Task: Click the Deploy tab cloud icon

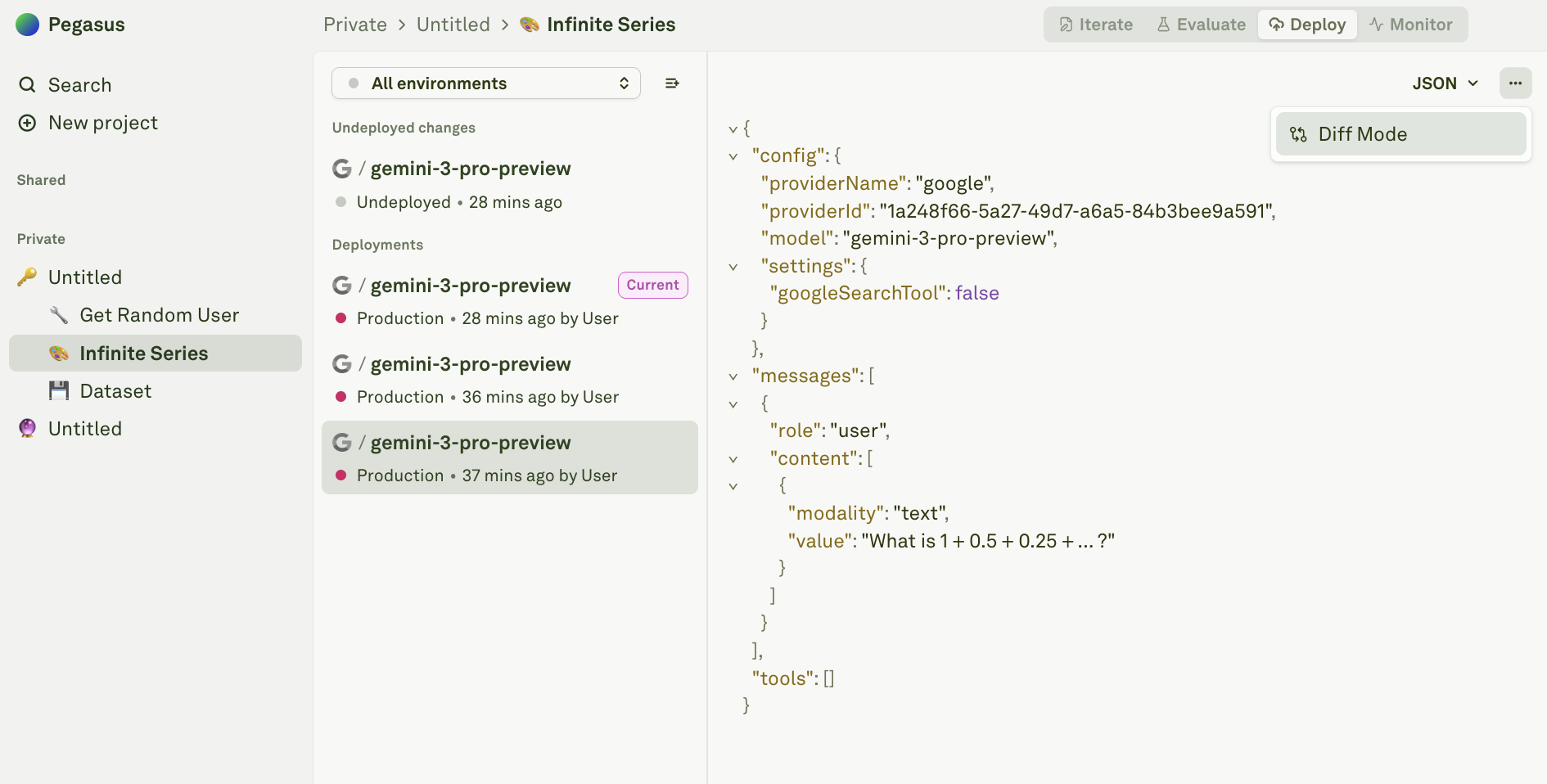Action: coord(1276,25)
